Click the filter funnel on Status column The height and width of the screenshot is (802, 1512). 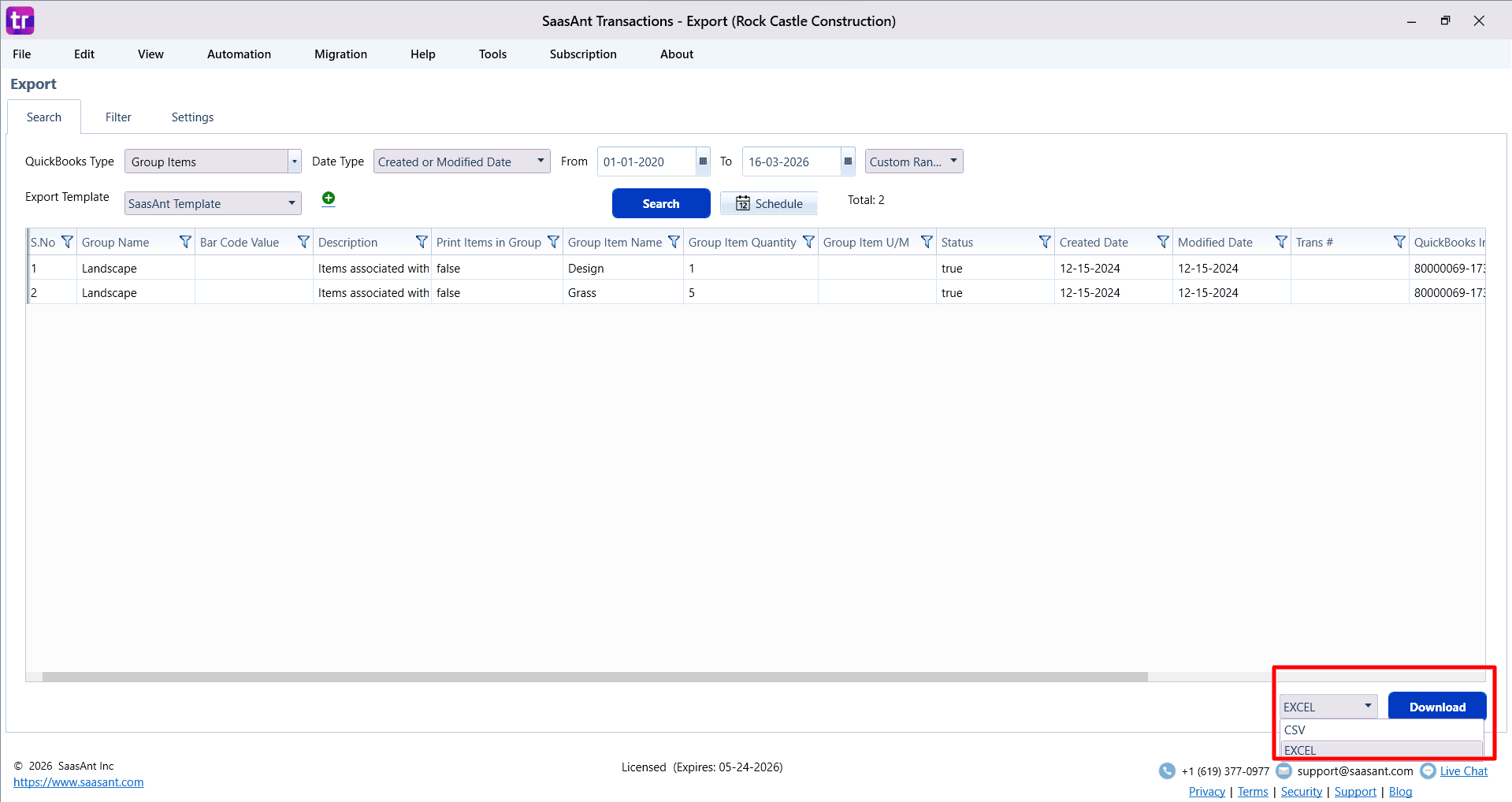[x=1045, y=242]
